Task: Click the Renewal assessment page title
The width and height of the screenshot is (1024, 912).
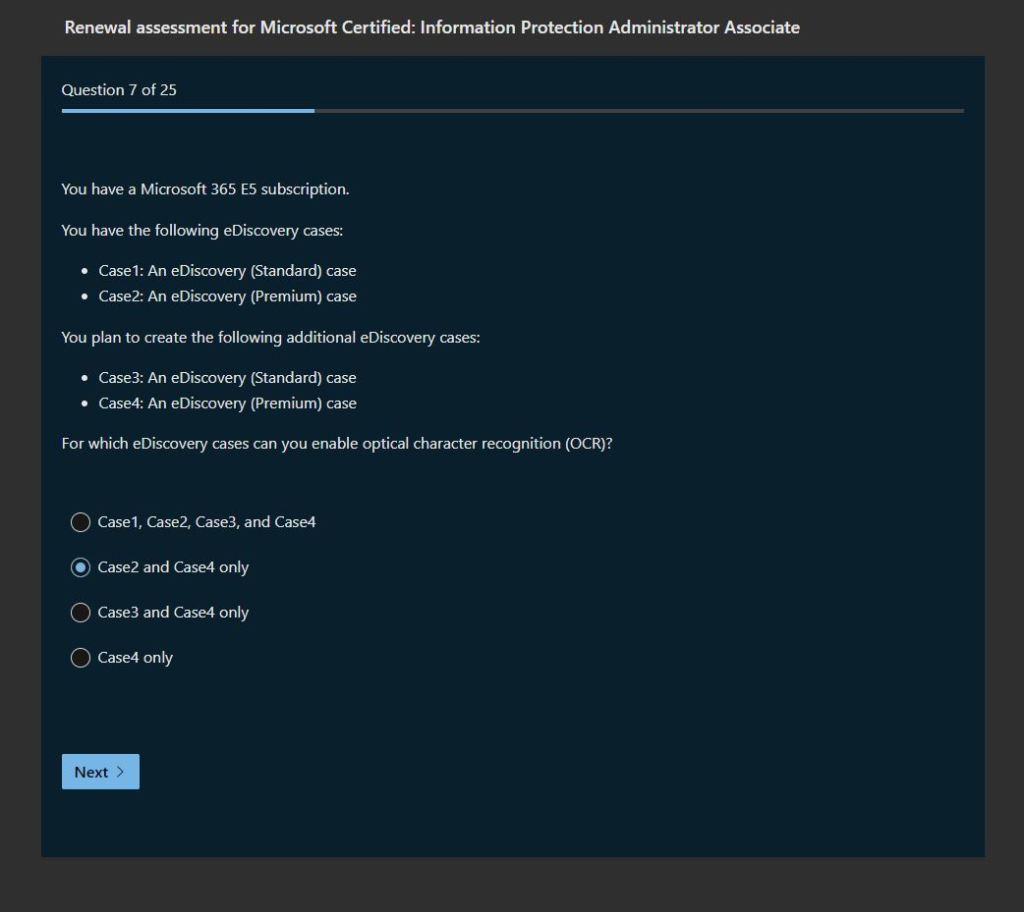Action: click(432, 28)
